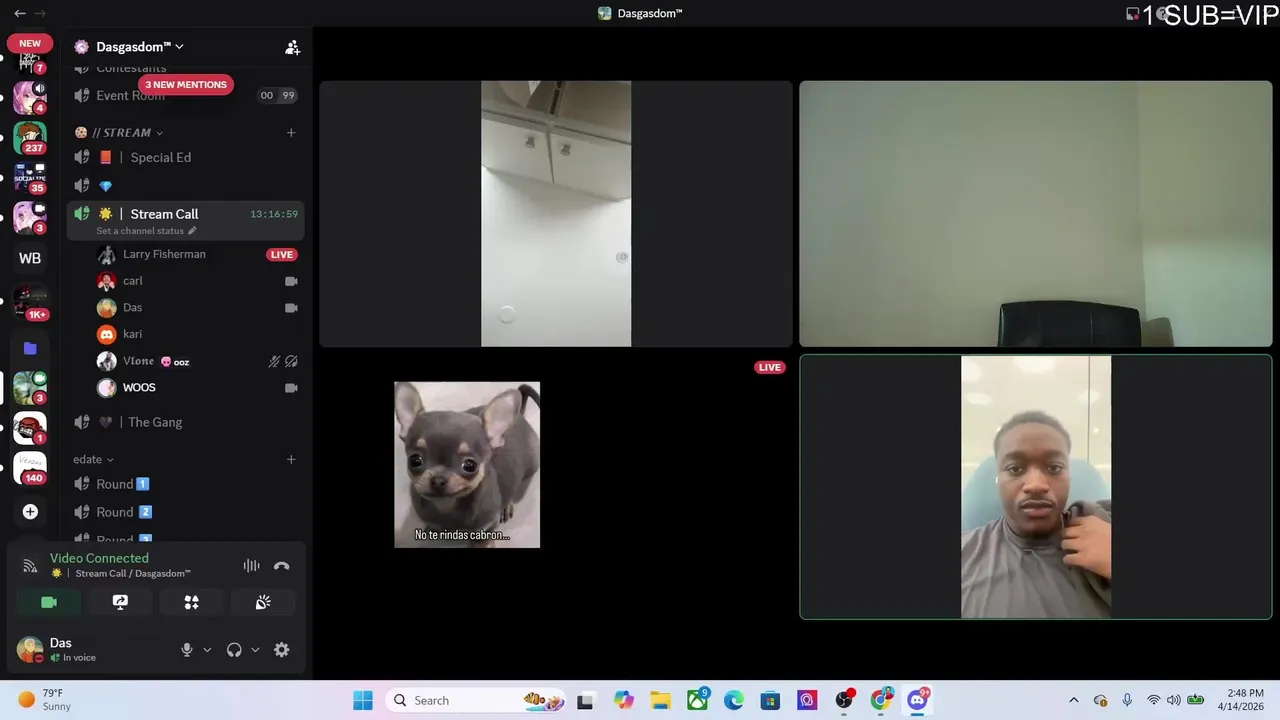Join the Round 2 voice channel

(x=185, y=512)
